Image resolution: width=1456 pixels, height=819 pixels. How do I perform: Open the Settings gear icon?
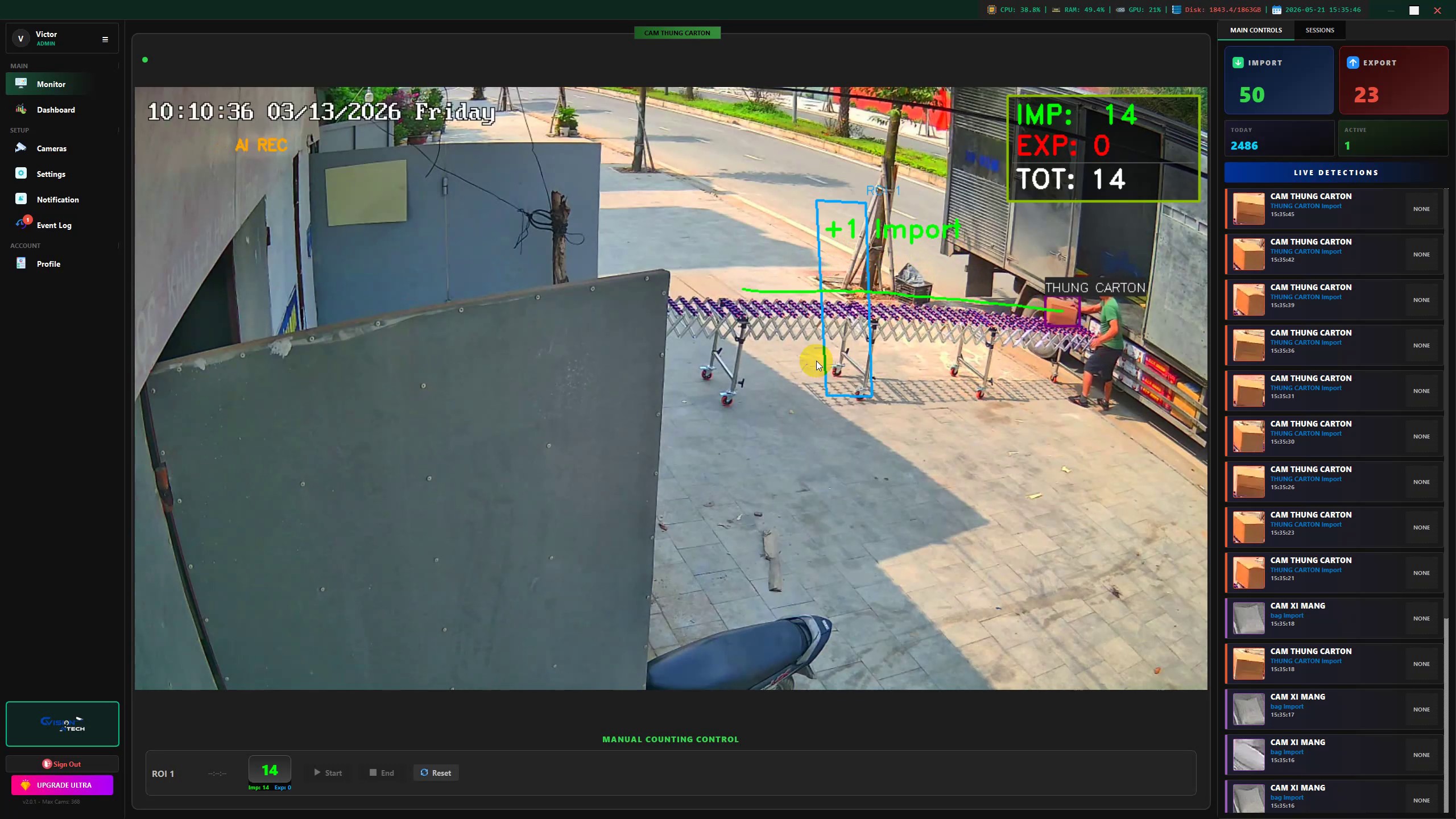click(21, 173)
